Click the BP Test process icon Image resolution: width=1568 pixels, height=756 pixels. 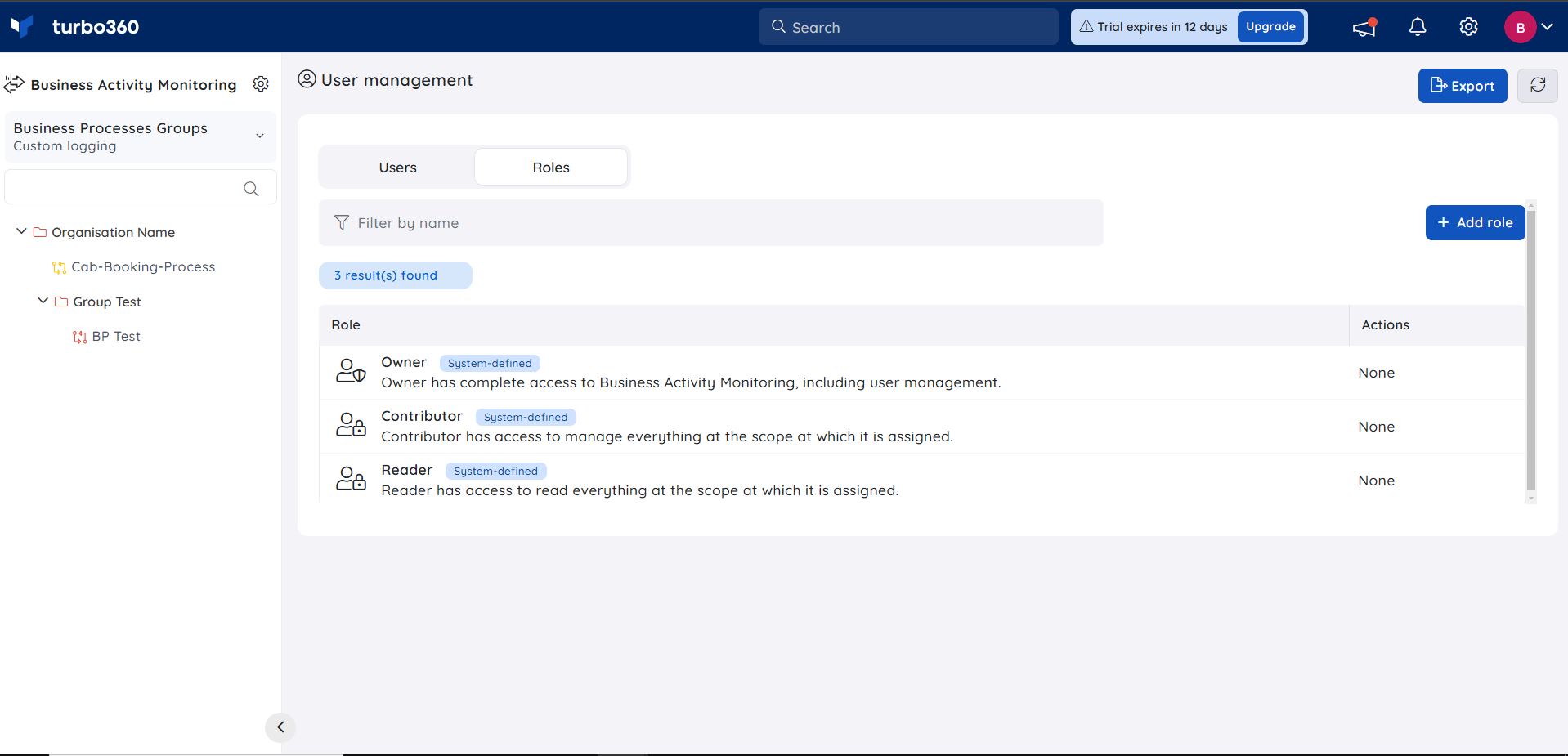(x=79, y=337)
